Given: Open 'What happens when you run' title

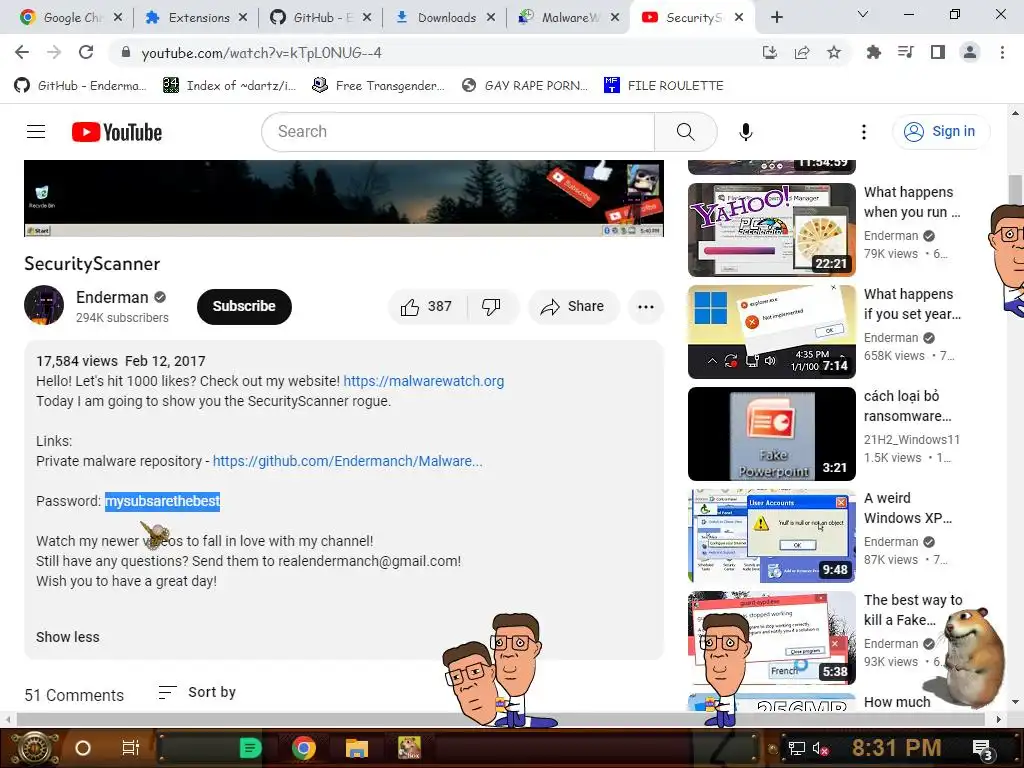Looking at the screenshot, I should (x=912, y=202).
